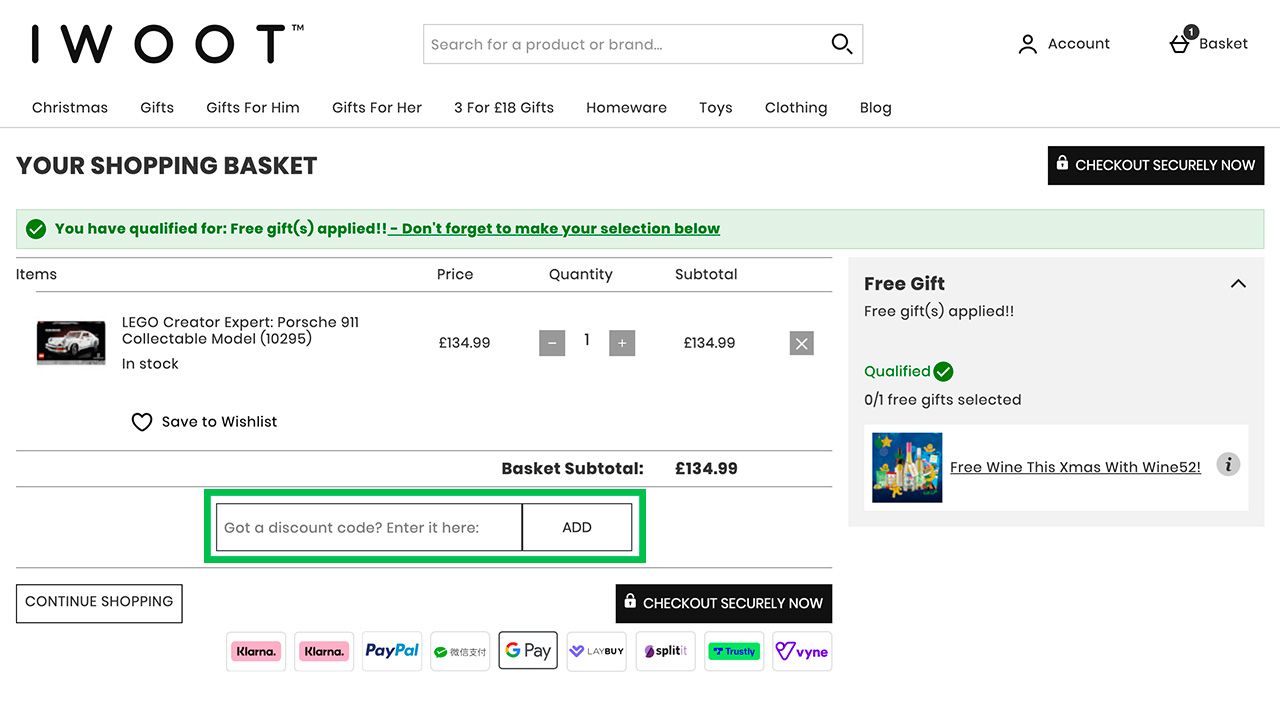This screenshot has width=1280, height=720.
Task: Click the Wine52 gift thumbnail
Action: [x=907, y=467]
